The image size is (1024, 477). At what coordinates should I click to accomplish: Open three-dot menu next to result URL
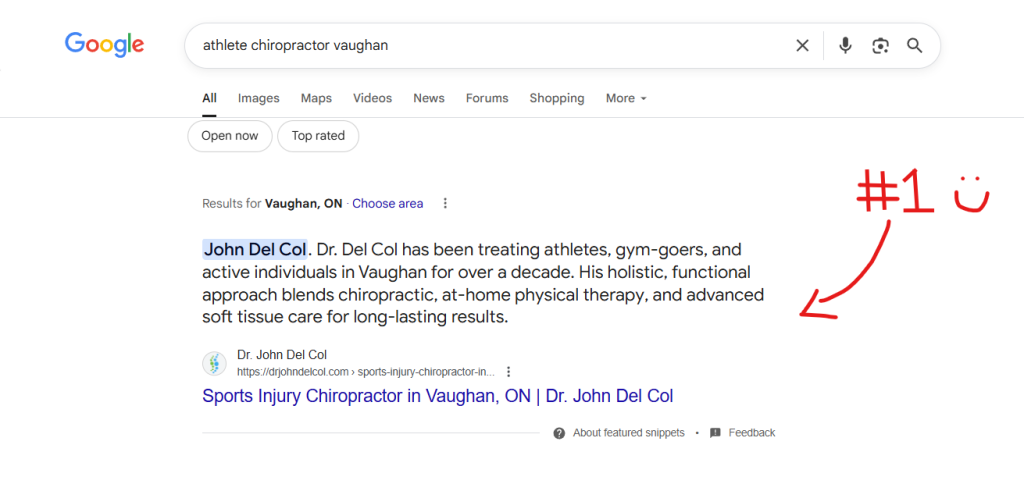tap(509, 371)
